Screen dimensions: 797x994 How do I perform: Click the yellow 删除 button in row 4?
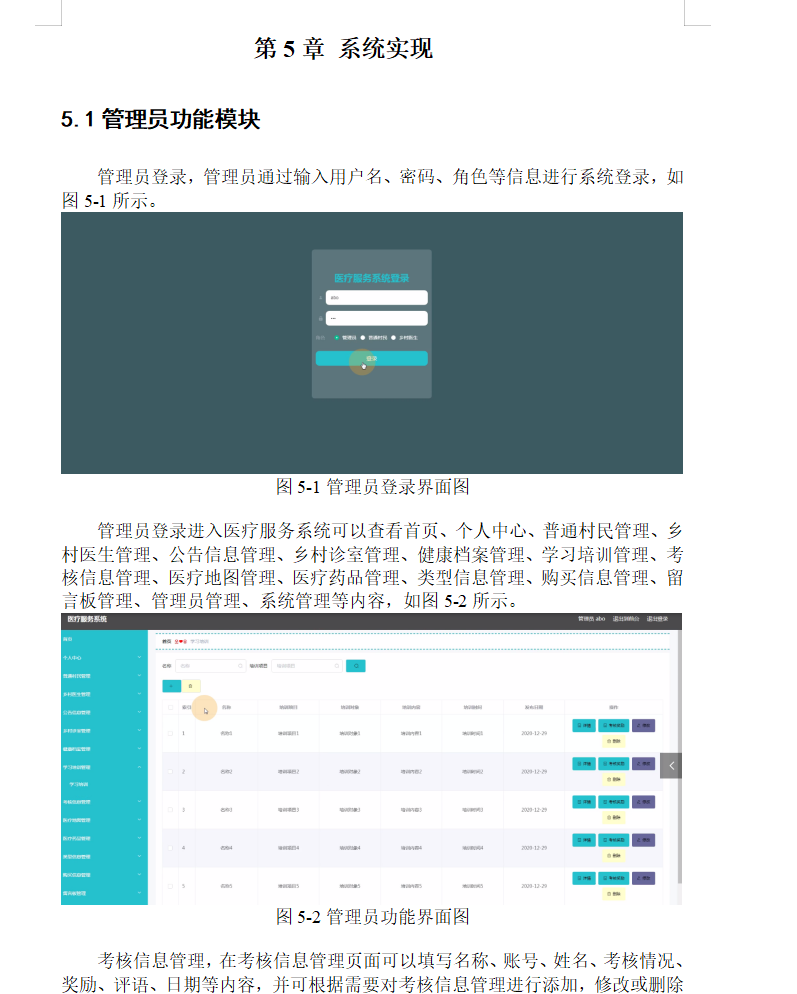pyautogui.click(x=614, y=856)
